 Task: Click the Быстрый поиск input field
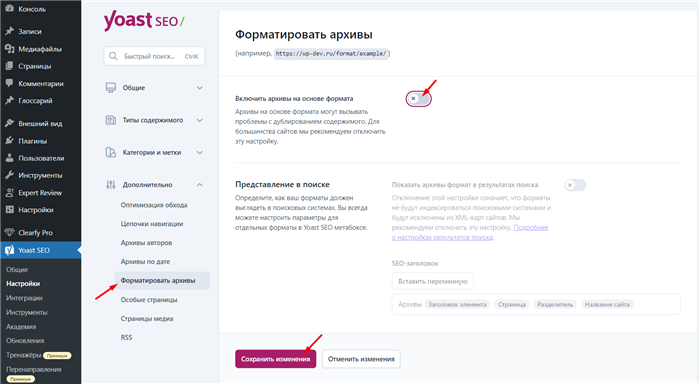point(154,56)
